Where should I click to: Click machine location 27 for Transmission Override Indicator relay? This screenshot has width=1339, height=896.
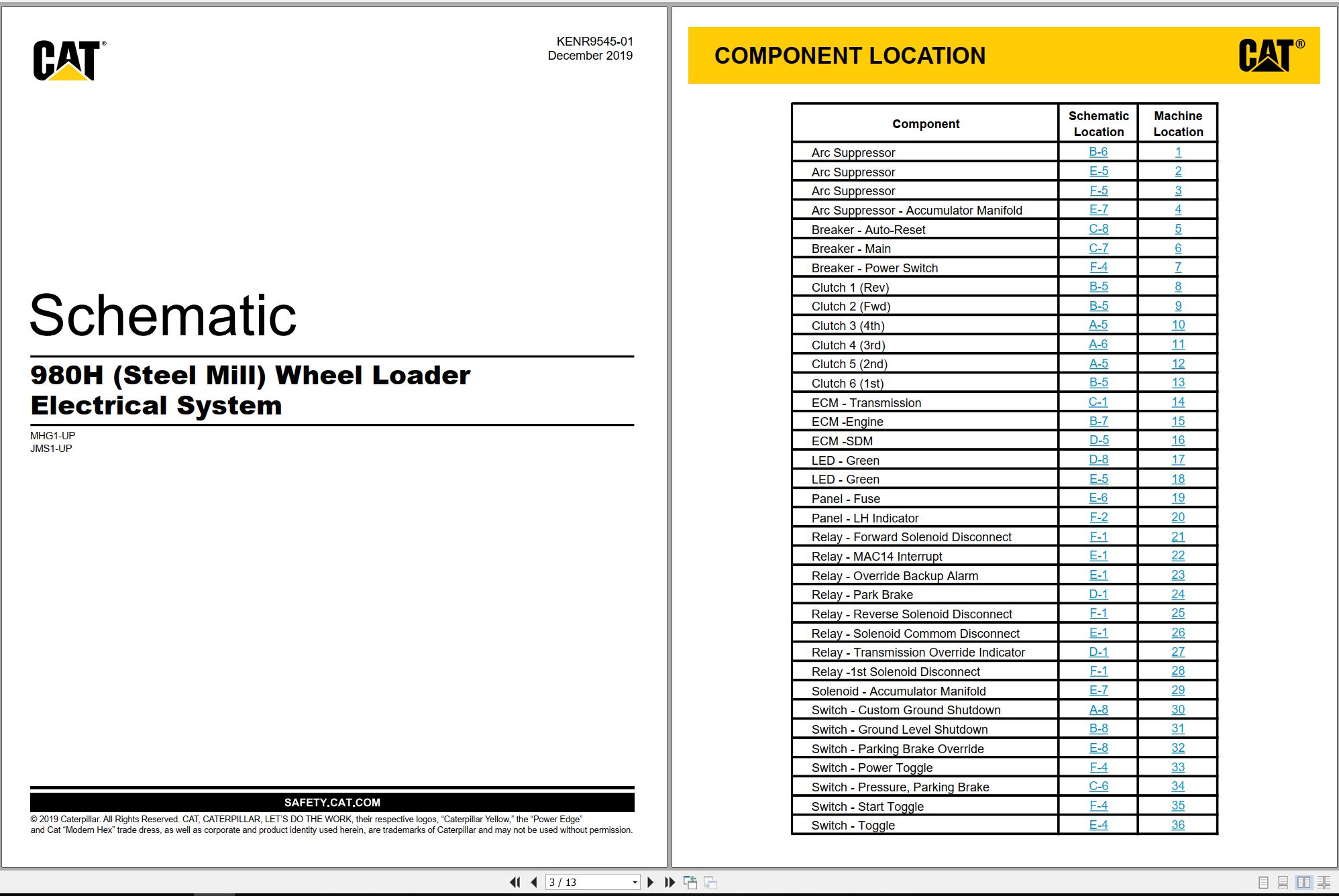[x=1178, y=652]
